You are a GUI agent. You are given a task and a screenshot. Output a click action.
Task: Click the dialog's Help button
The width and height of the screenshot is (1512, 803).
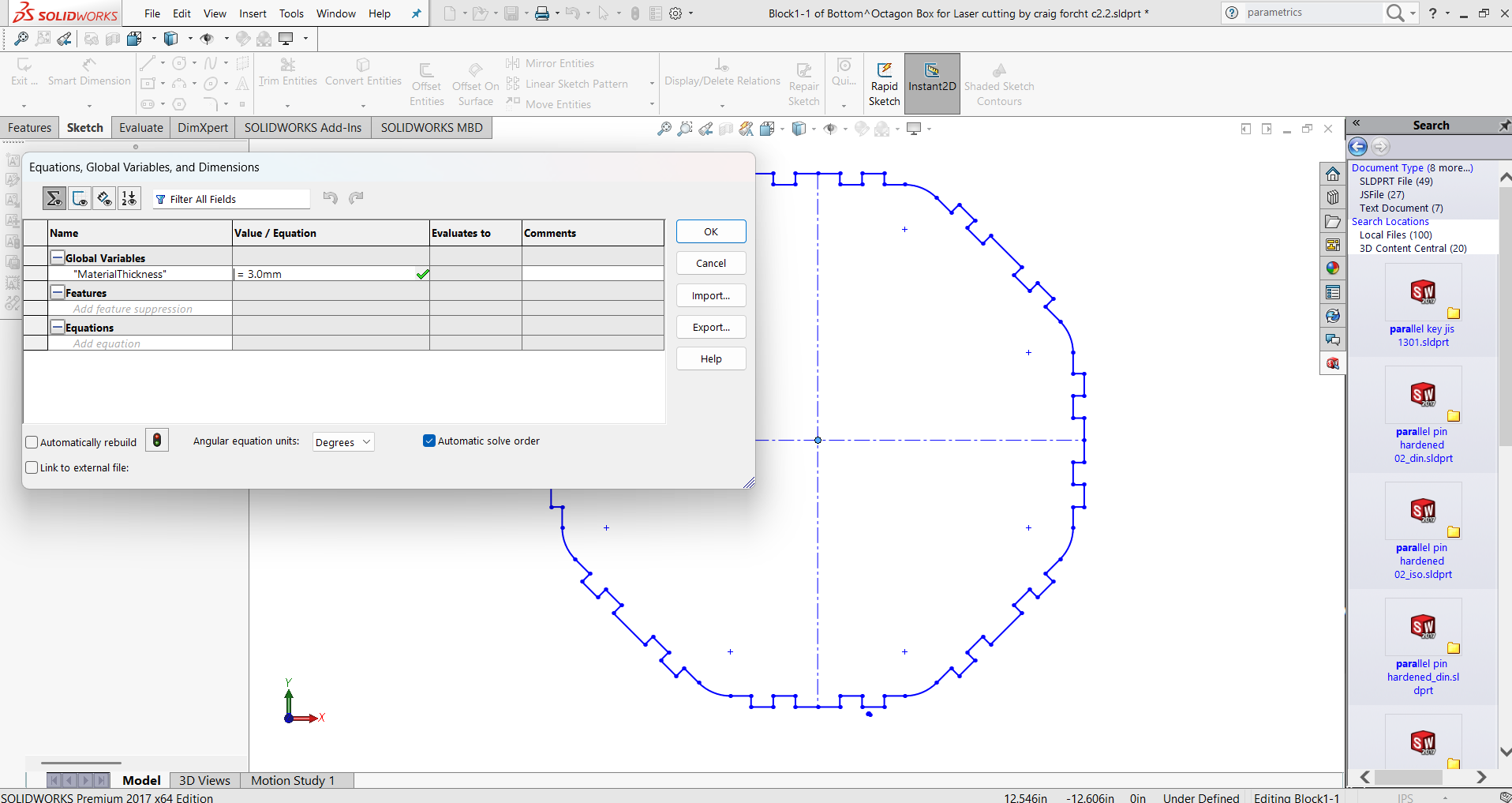711,358
